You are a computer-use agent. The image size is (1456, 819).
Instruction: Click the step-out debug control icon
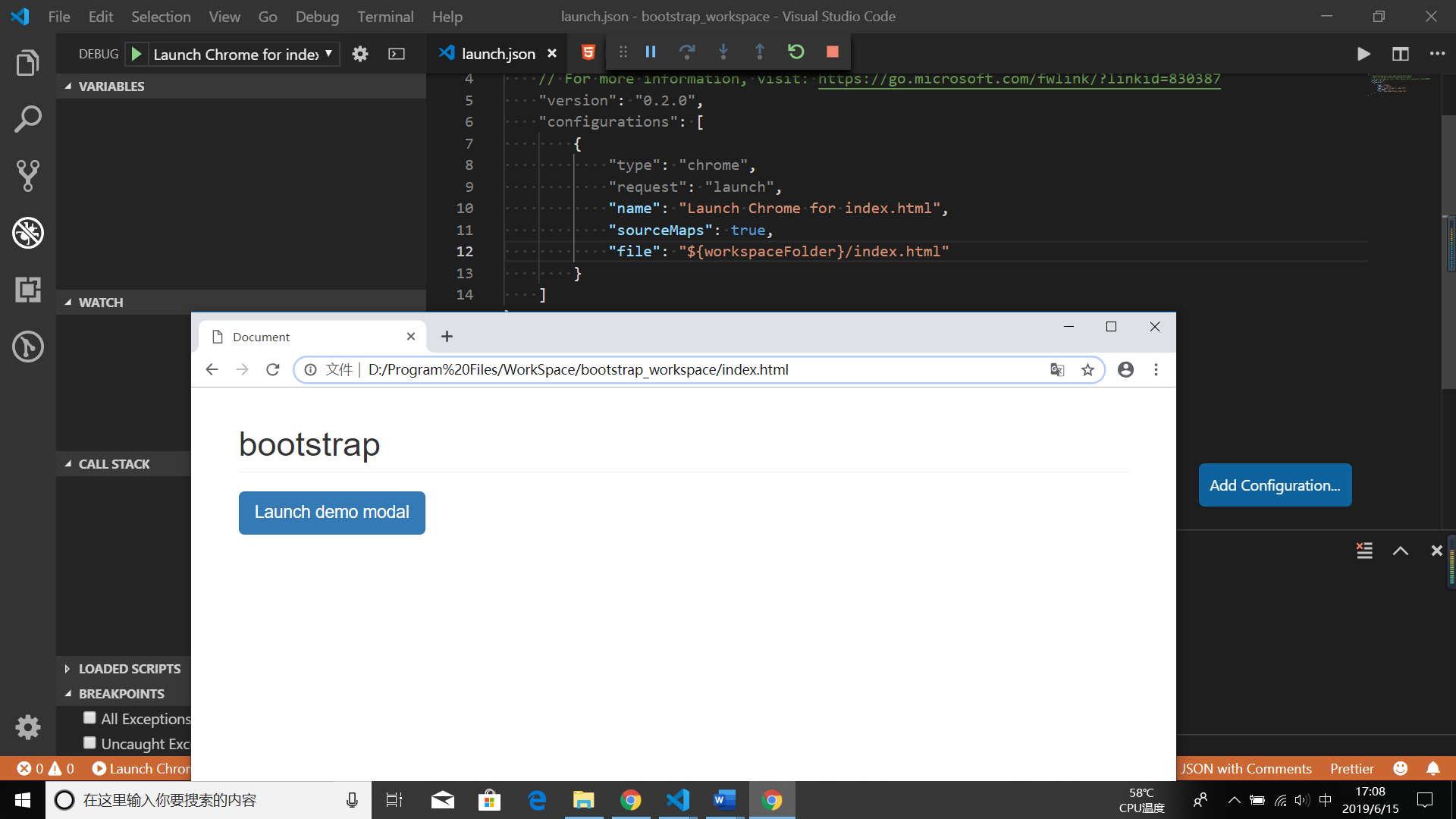coord(760,52)
